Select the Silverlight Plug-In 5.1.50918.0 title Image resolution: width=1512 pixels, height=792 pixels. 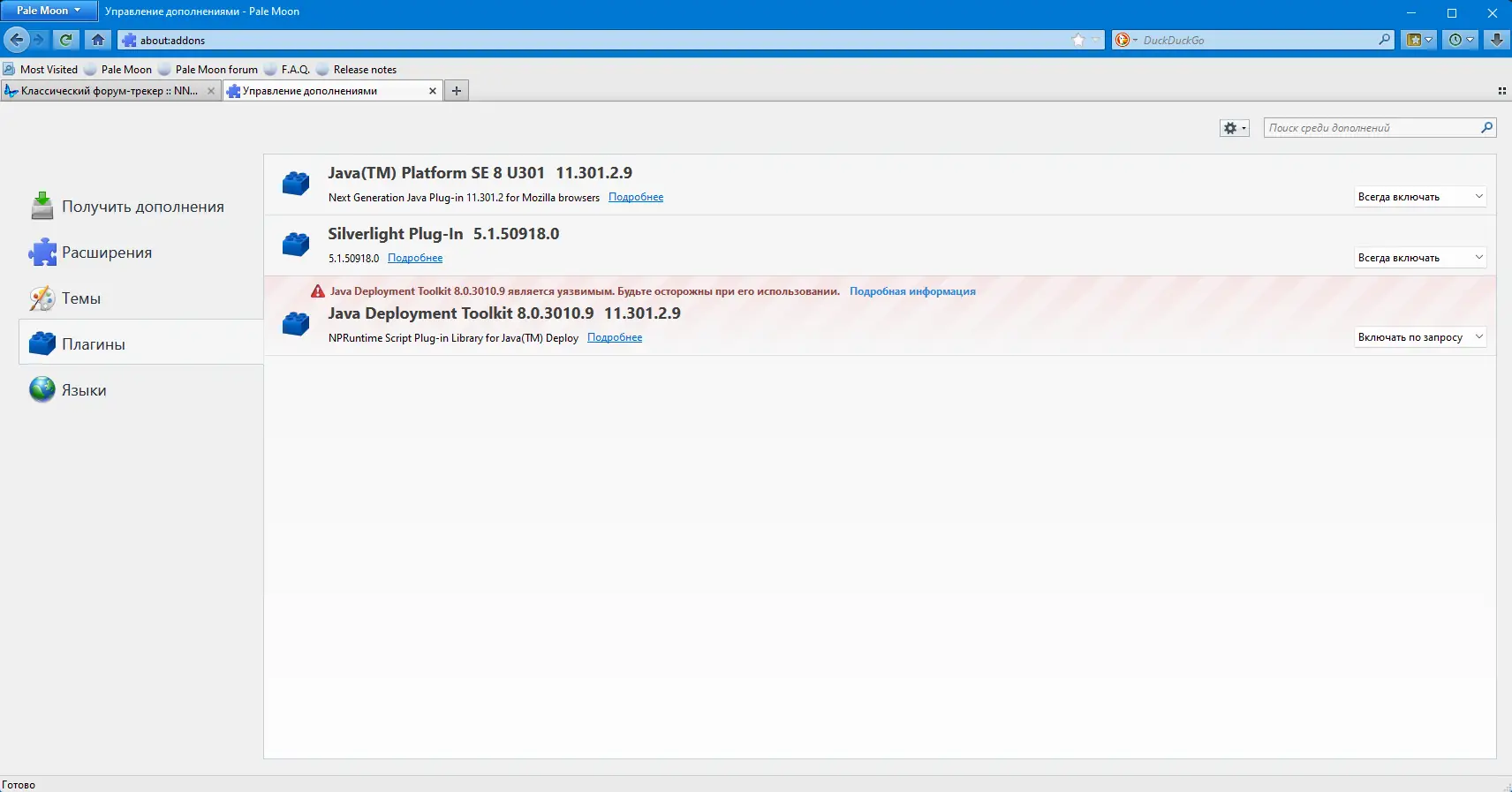[x=443, y=234]
